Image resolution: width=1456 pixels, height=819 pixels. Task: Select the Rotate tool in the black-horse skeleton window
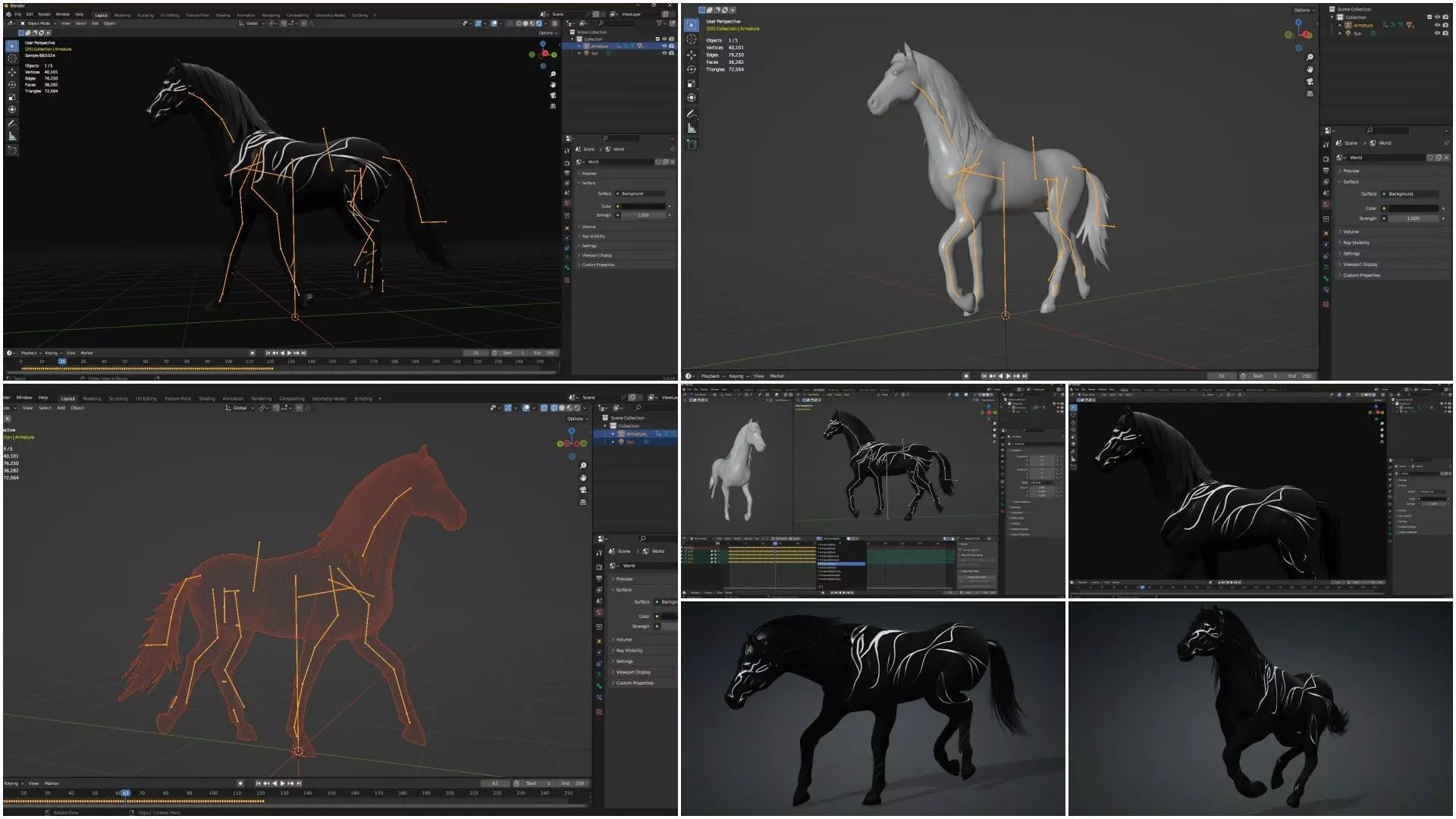[x=12, y=84]
